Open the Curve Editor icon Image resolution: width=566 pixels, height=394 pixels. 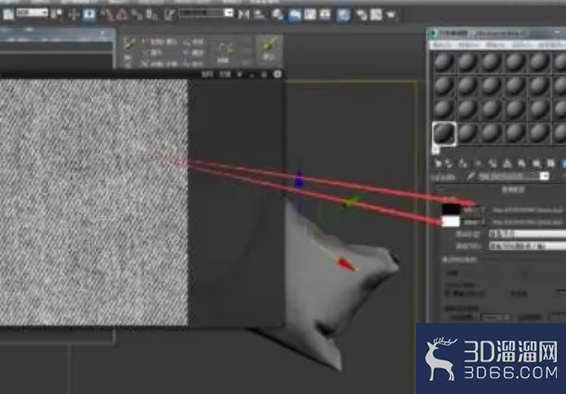[310, 14]
